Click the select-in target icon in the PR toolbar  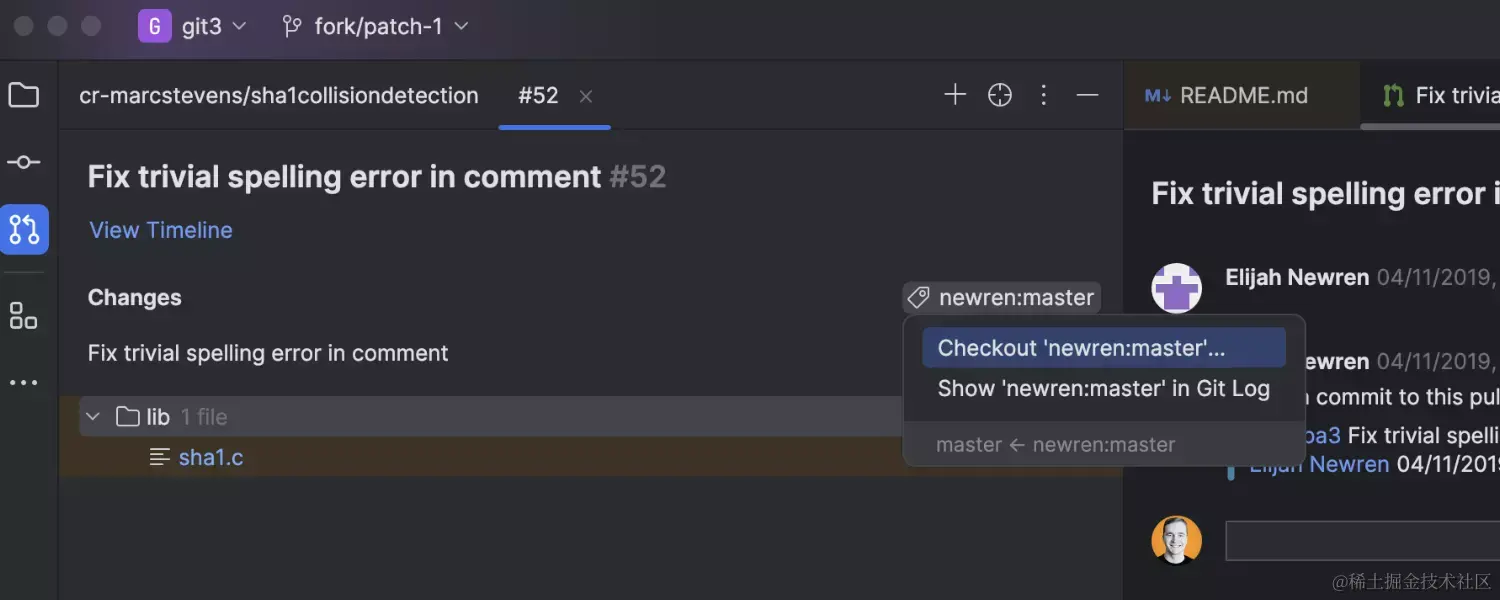click(999, 94)
